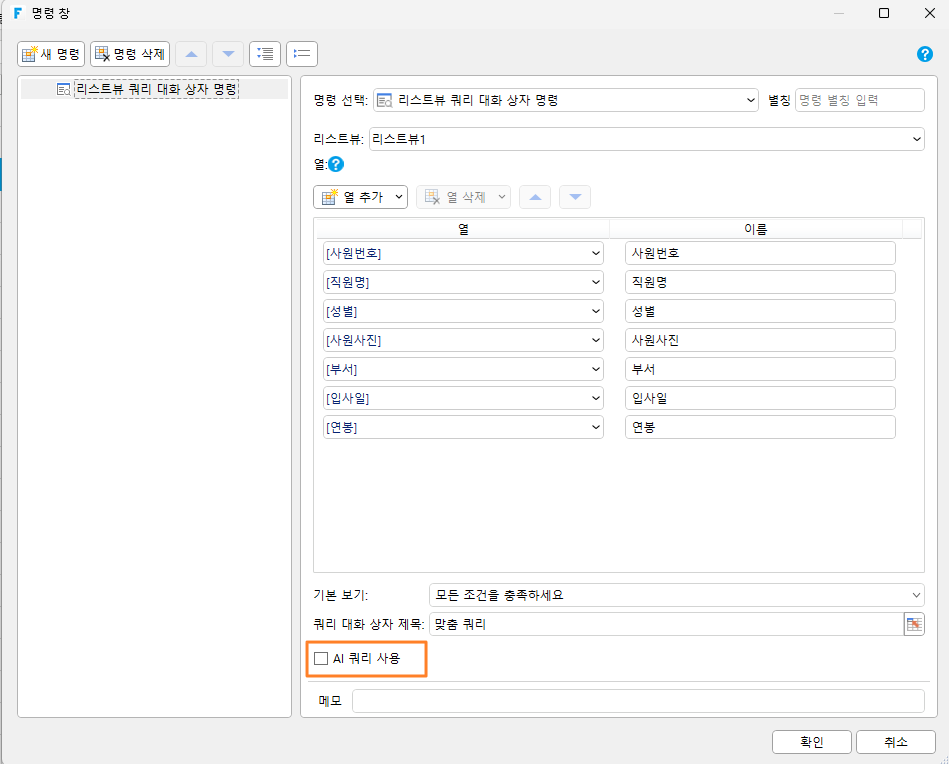
Task: Click the indent command icon
Action: tap(265, 54)
